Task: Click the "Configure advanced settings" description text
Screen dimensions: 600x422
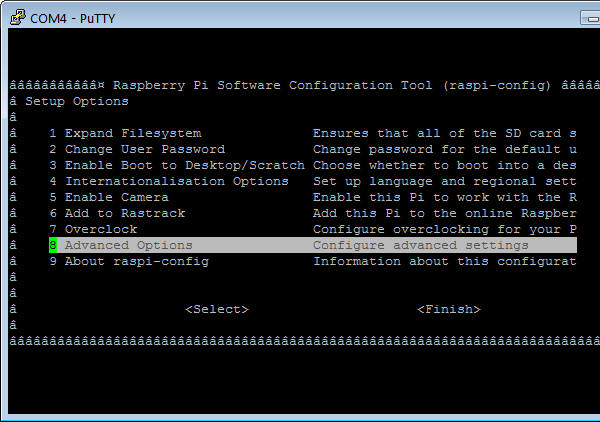Action: [x=420, y=245]
